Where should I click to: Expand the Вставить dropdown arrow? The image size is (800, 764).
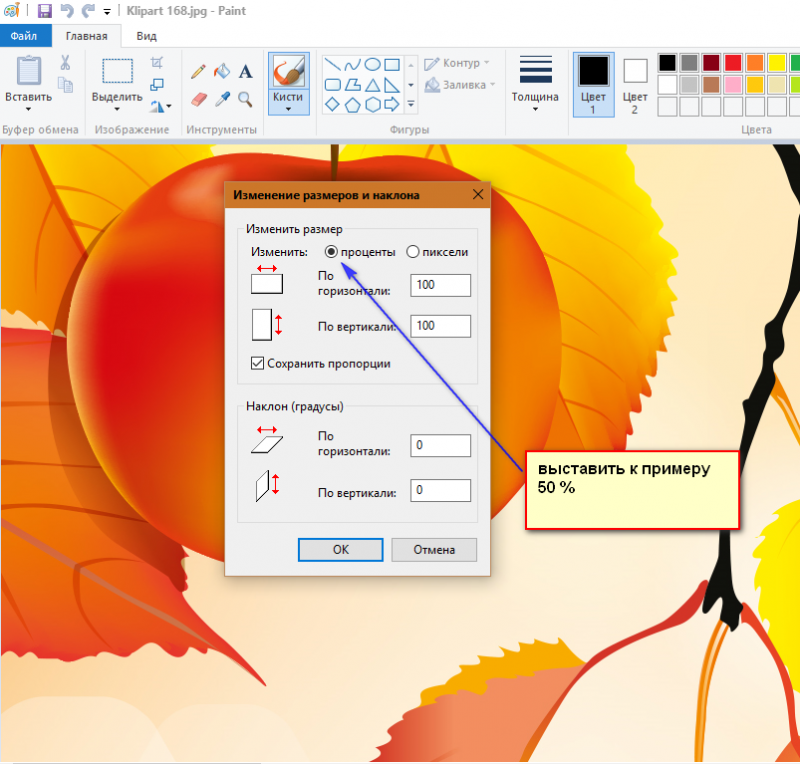coord(29,109)
